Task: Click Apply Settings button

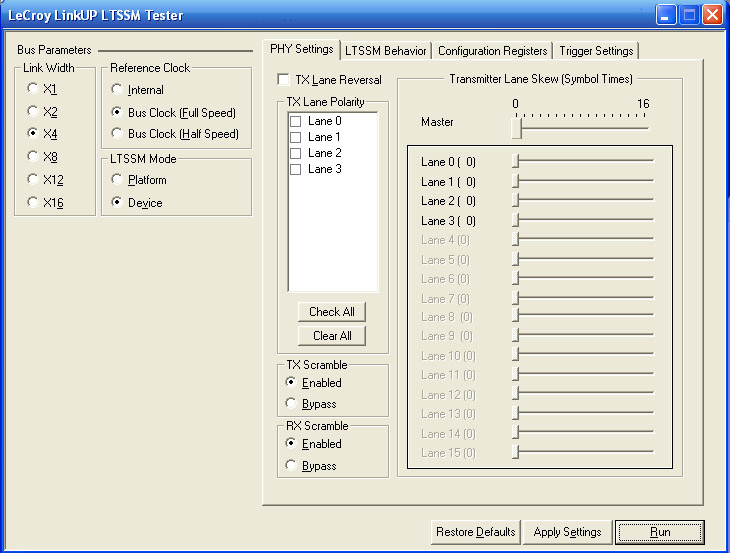Action: tap(567, 532)
